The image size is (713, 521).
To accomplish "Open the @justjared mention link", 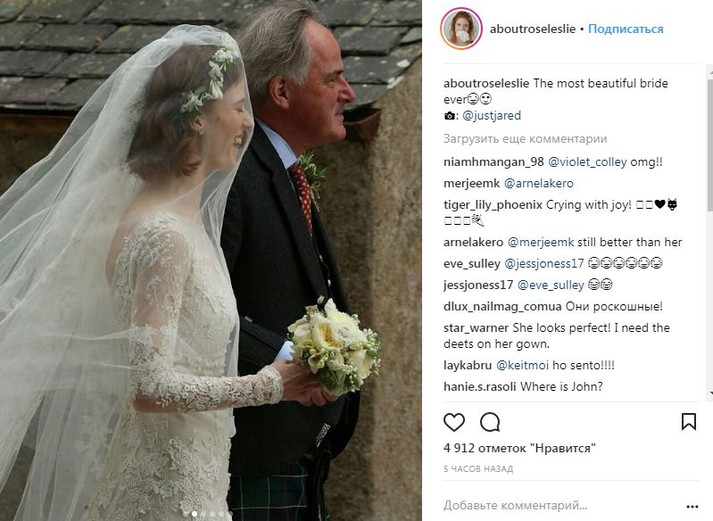I will click(492, 115).
